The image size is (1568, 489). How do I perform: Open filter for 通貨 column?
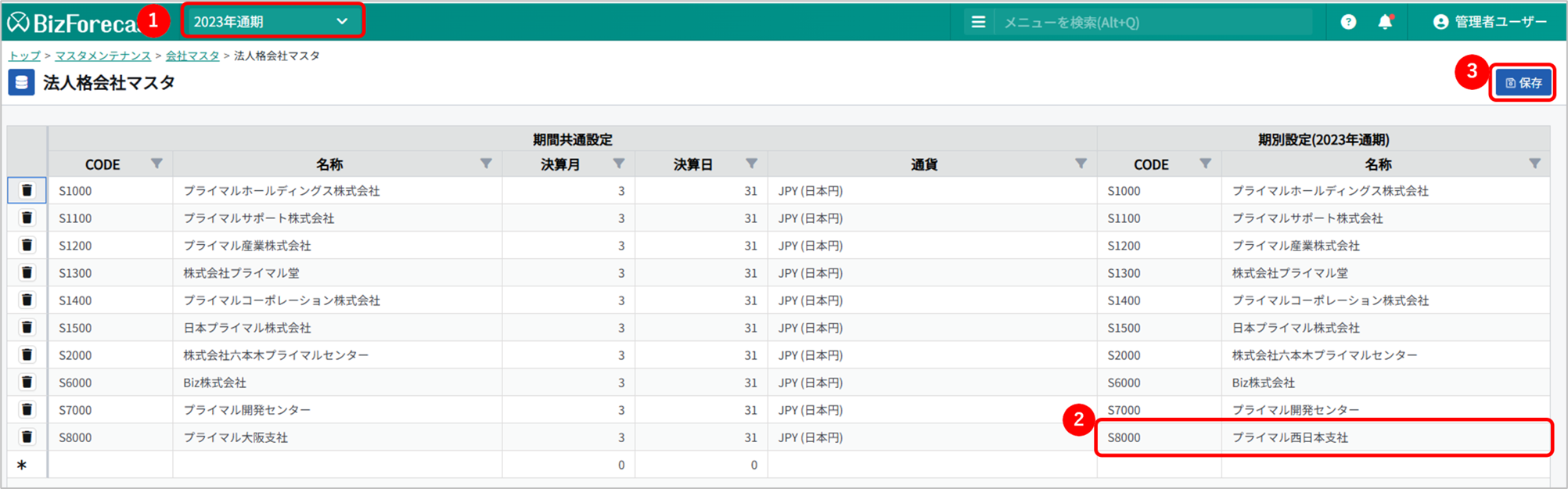pyautogui.click(x=1081, y=164)
